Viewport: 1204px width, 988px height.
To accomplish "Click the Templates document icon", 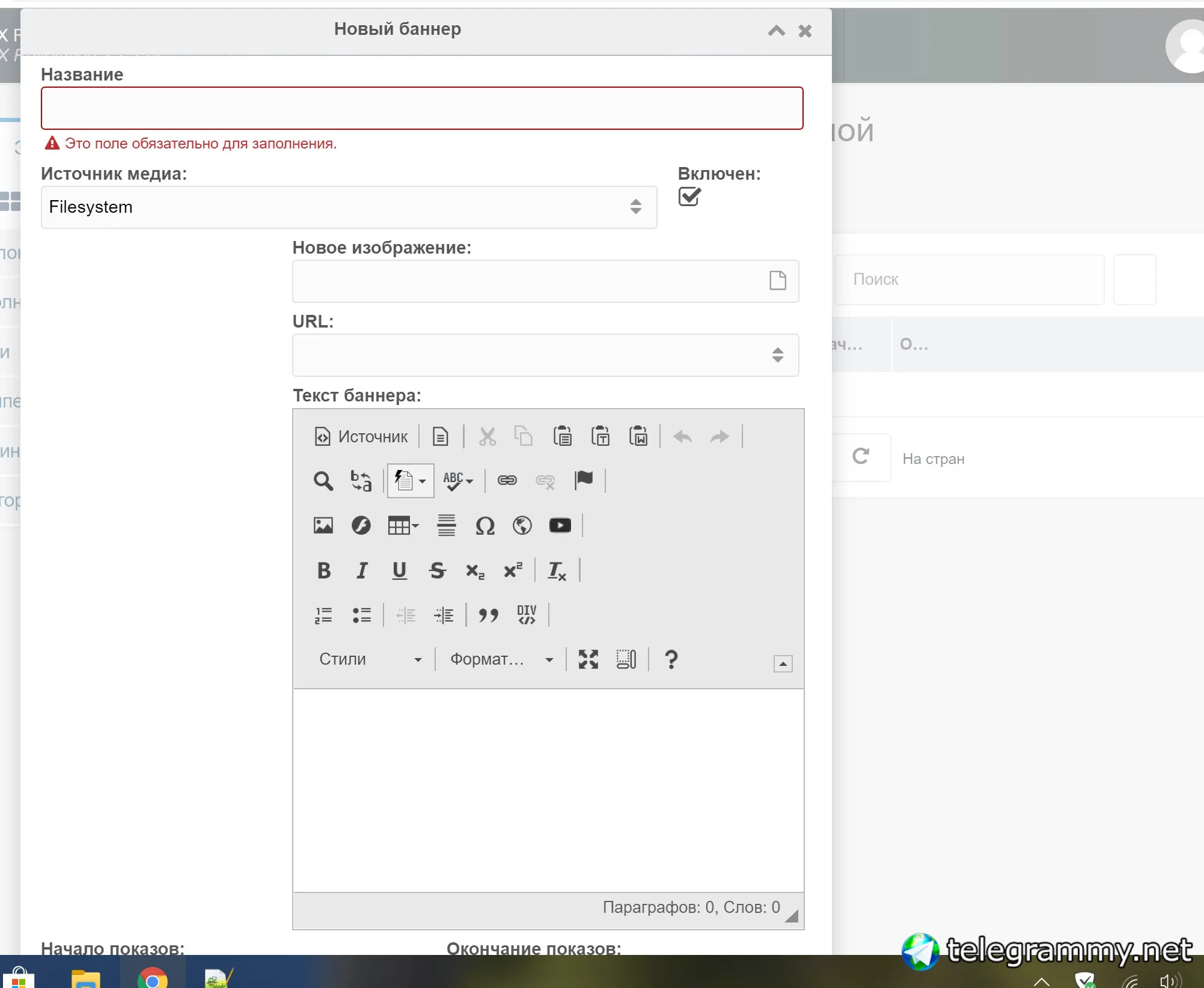I will coord(441,436).
